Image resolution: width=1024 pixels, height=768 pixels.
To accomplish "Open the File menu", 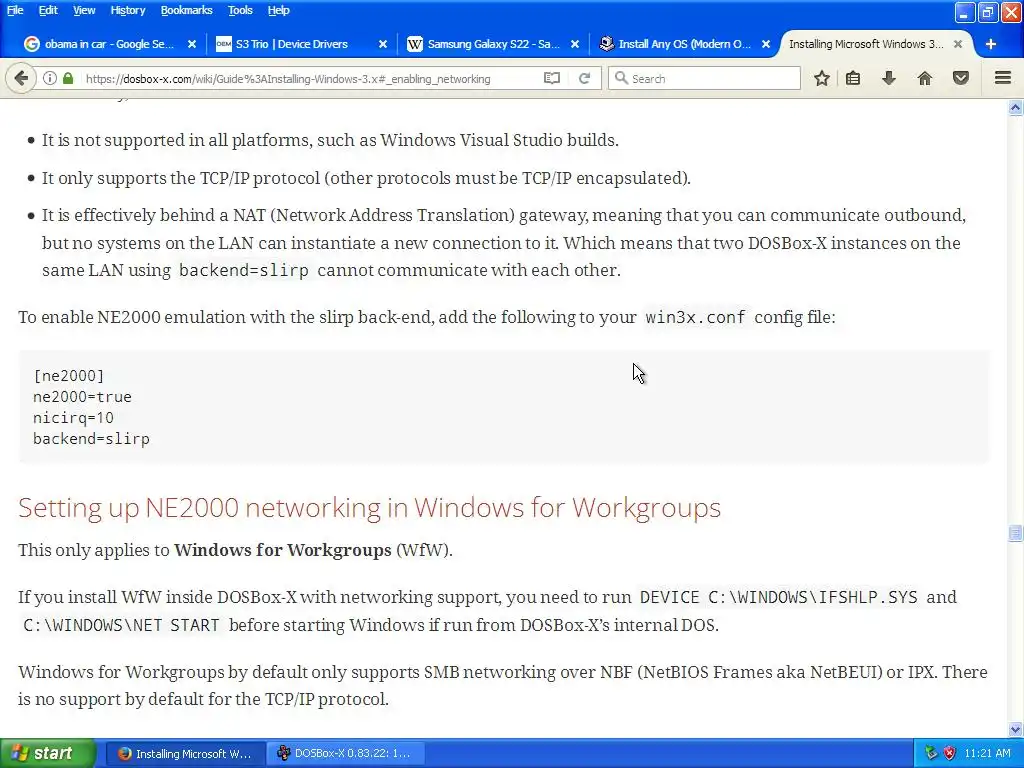I will pos(15,10).
